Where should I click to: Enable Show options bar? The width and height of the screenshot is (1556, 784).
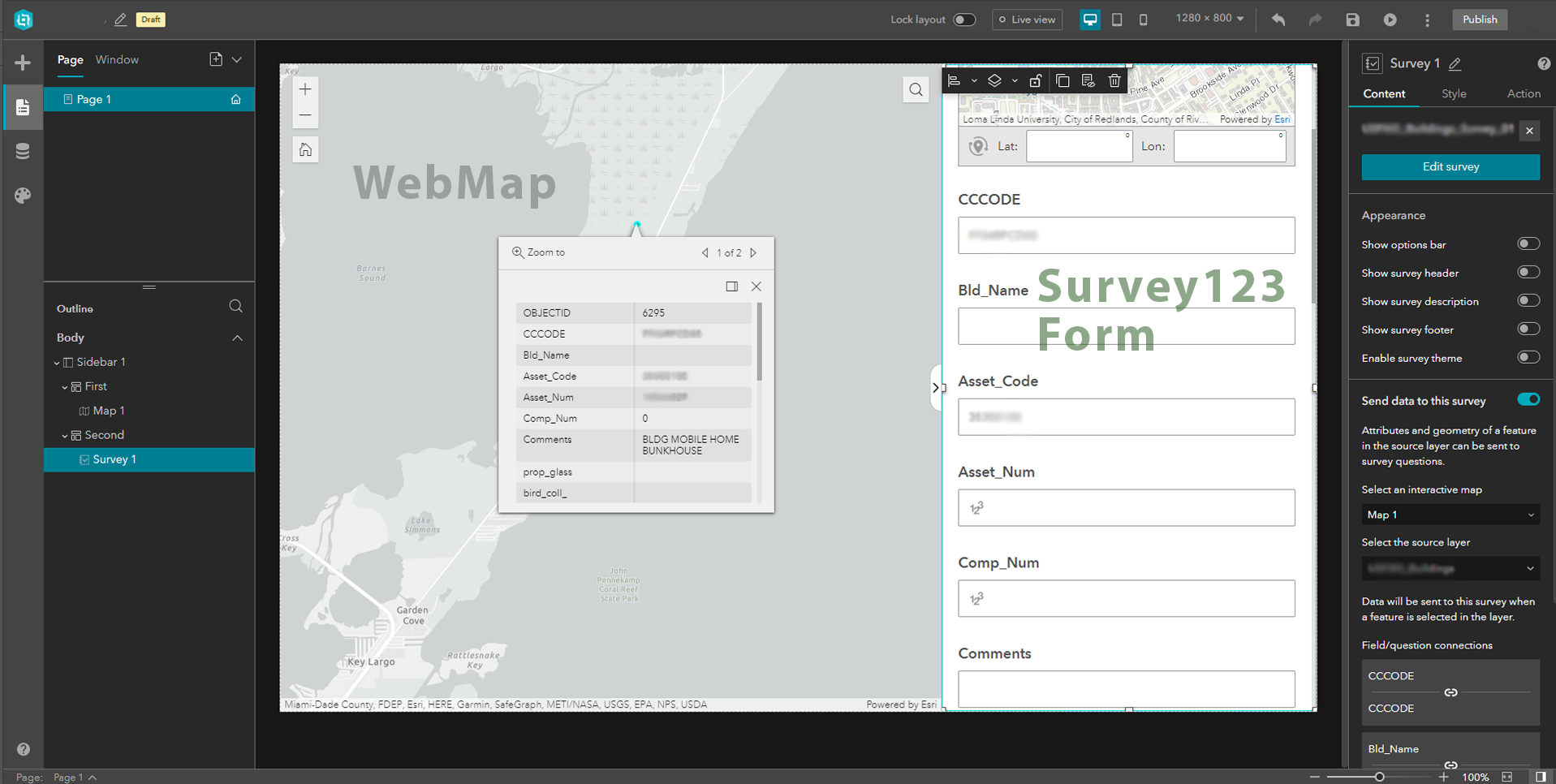point(1528,244)
